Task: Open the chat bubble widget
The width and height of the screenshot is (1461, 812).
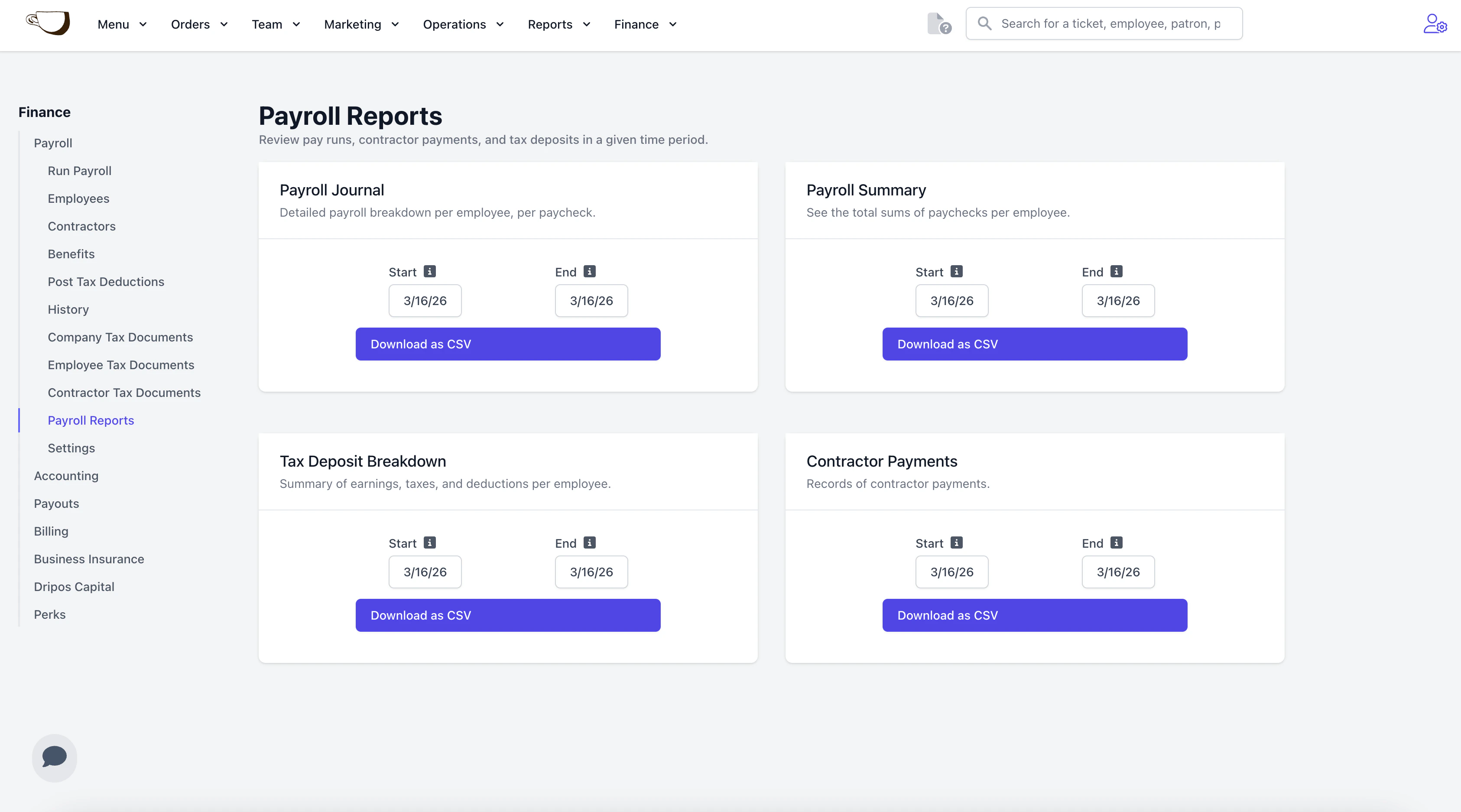Action: 55,757
